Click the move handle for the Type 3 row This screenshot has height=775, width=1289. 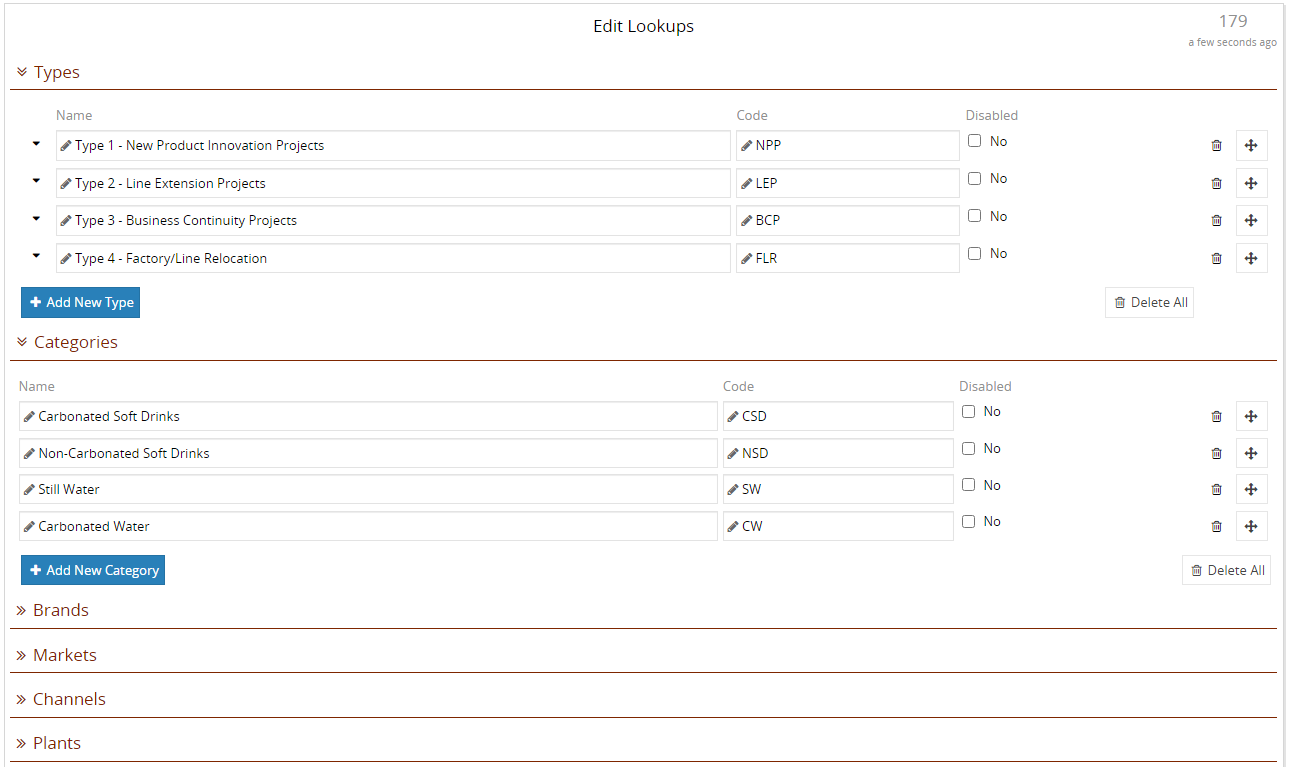point(1251,220)
